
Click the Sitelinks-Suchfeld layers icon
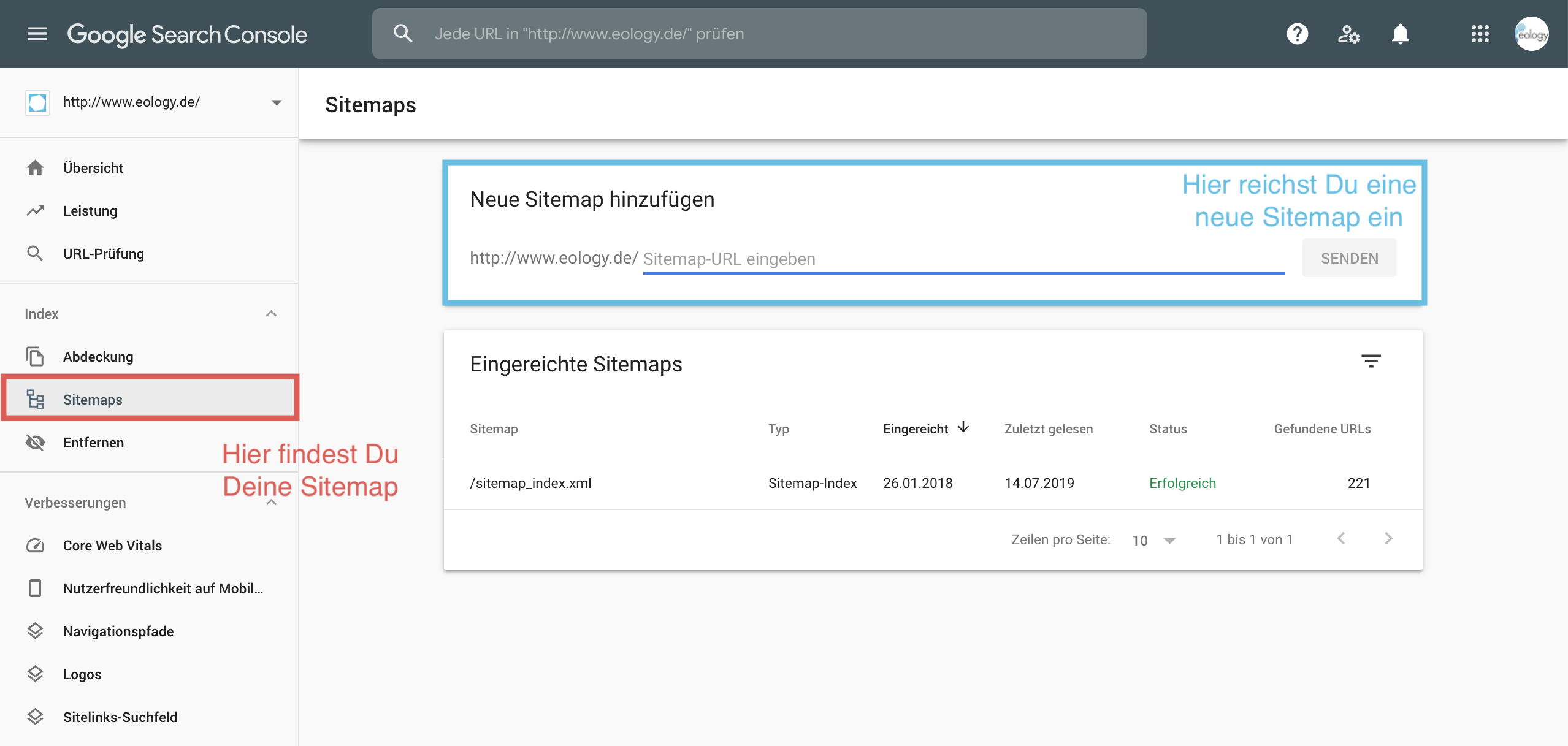pyautogui.click(x=36, y=717)
